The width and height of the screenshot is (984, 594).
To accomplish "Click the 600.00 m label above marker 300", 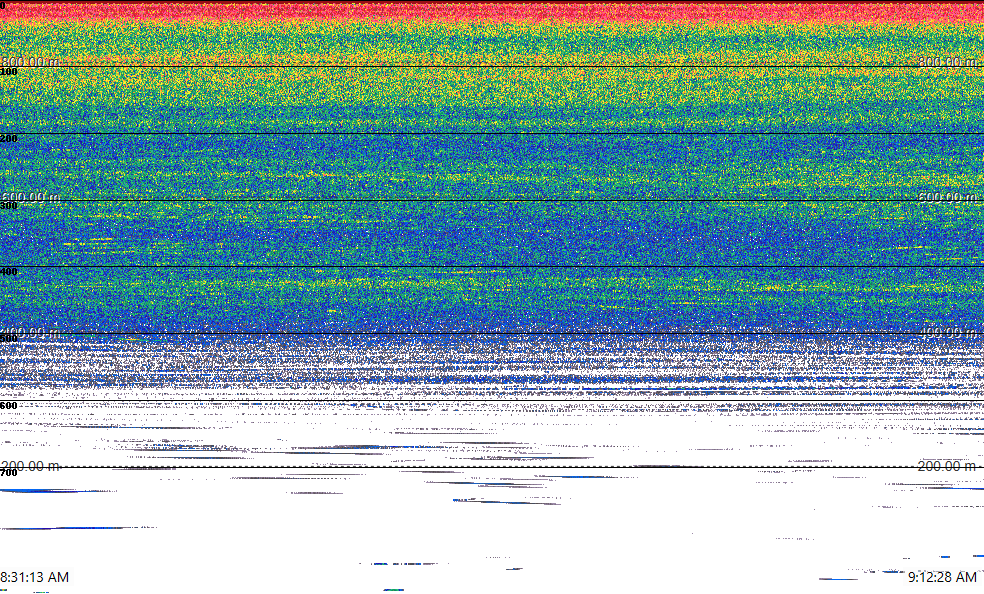I will coord(30,197).
